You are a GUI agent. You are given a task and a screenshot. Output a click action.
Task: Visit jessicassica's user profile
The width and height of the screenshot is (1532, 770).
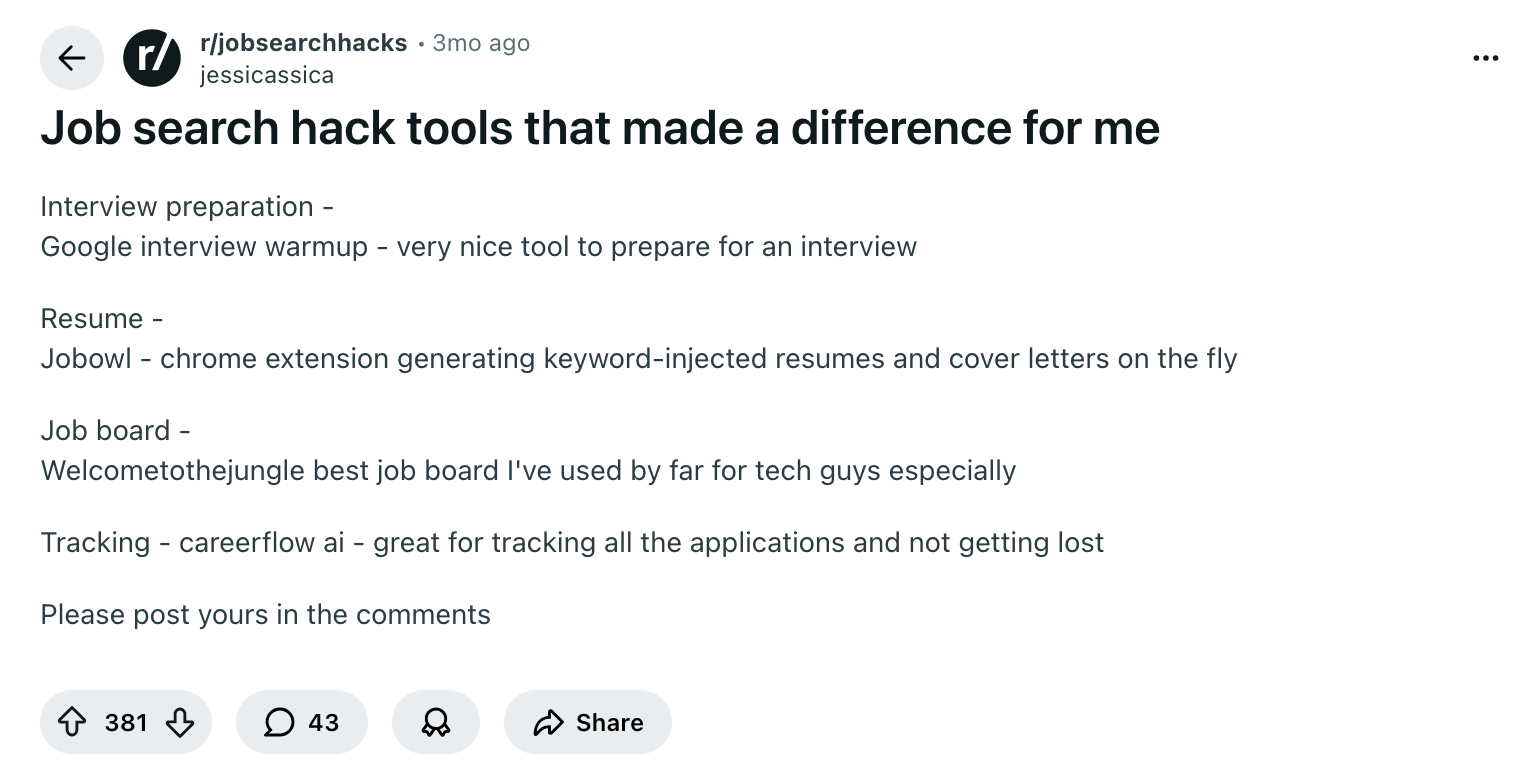267,75
